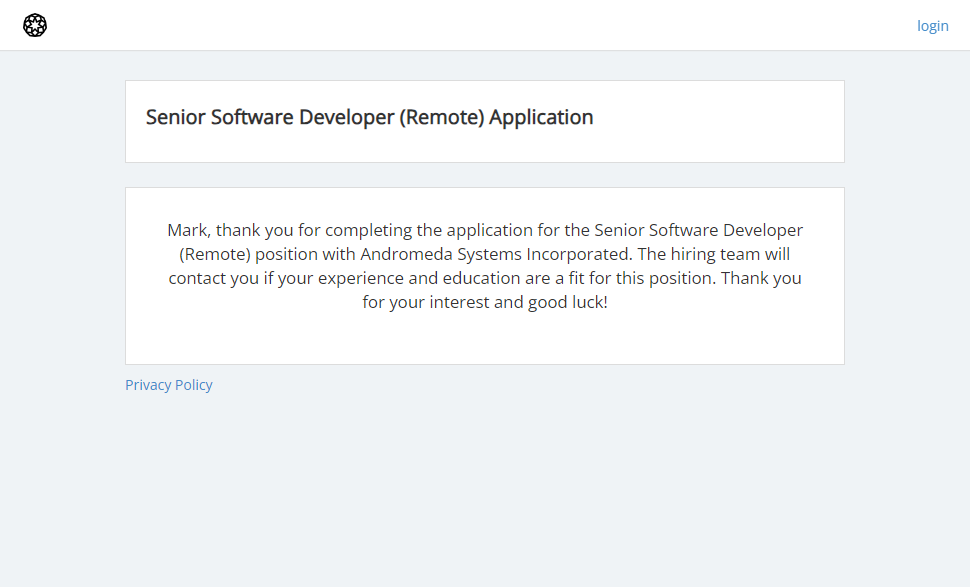Click the blank area of the top navigation bar
The height and width of the screenshot is (587, 970).
(480, 25)
